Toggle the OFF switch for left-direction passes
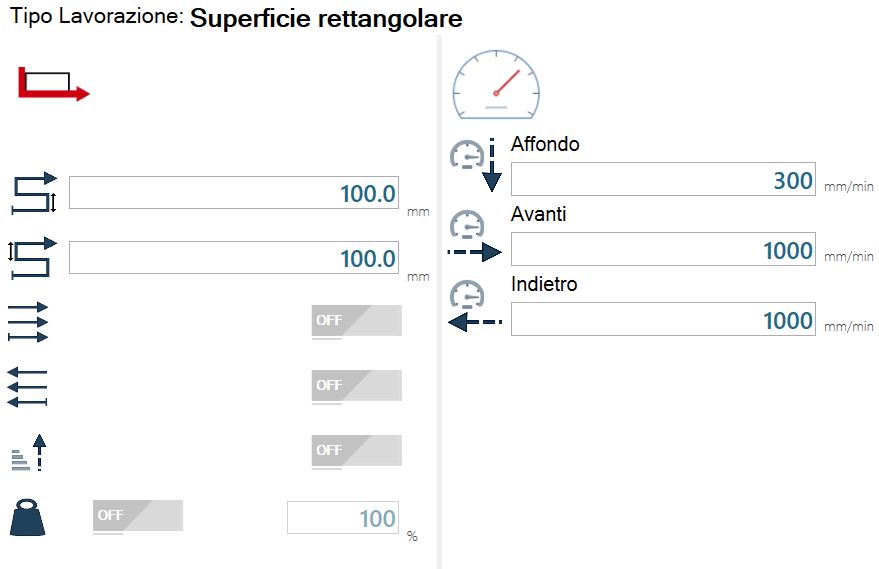The image size is (879, 569). (357, 386)
